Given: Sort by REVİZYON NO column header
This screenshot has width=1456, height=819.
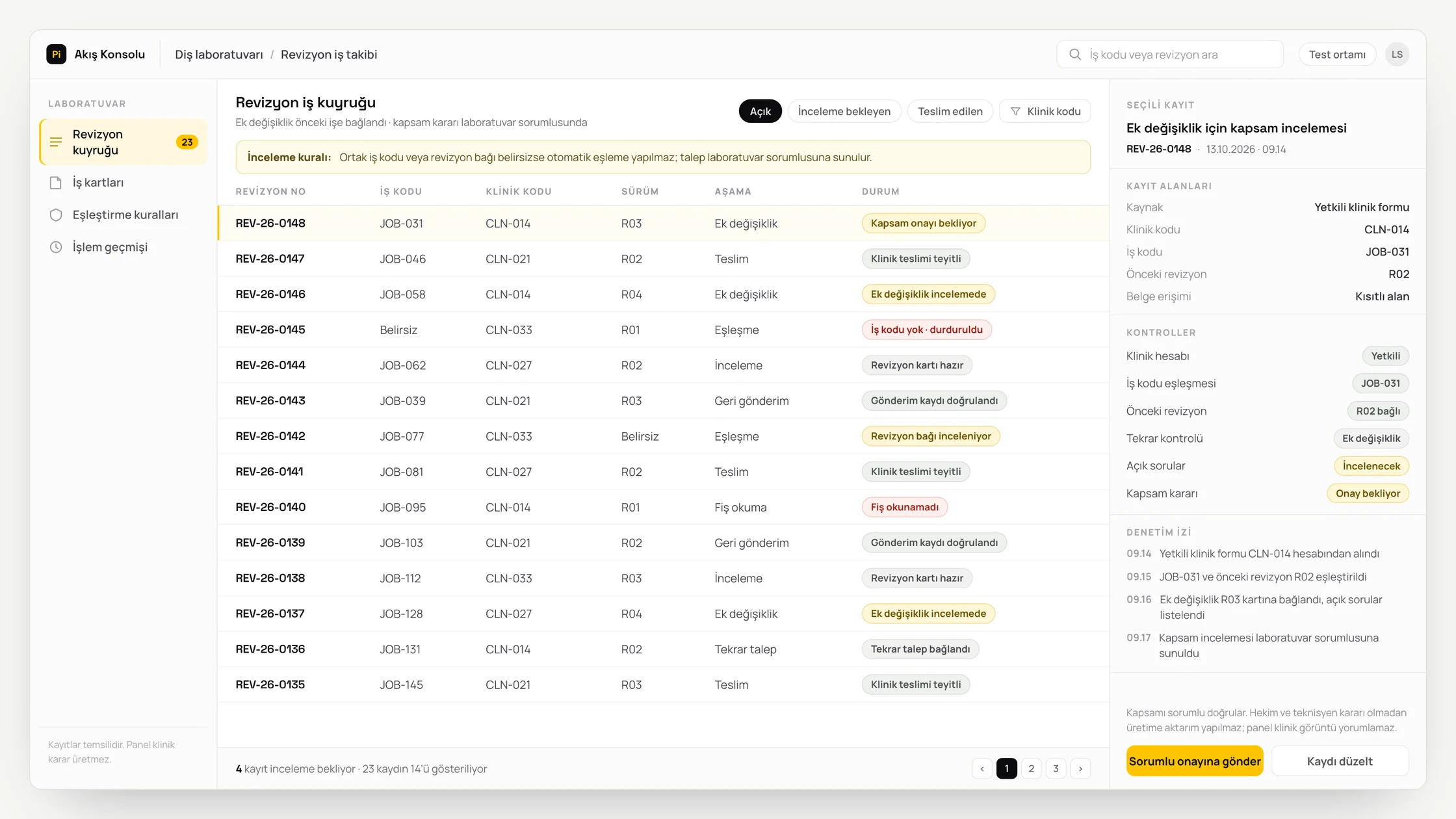Looking at the screenshot, I should pos(270,192).
